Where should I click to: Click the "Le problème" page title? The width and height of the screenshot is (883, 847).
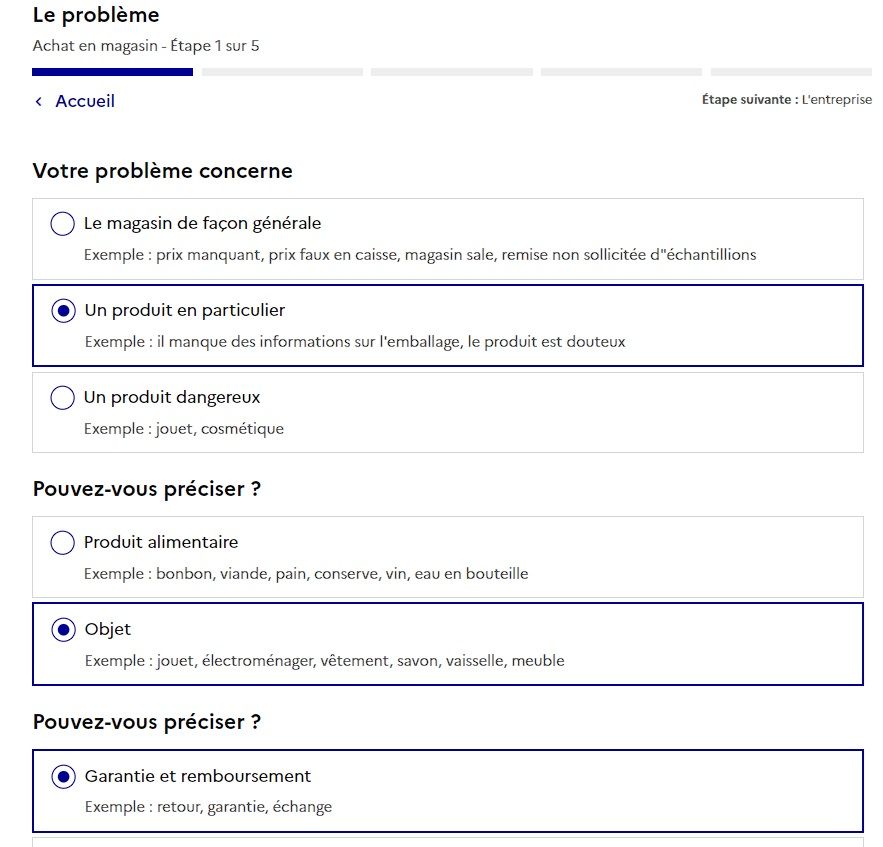(95, 15)
